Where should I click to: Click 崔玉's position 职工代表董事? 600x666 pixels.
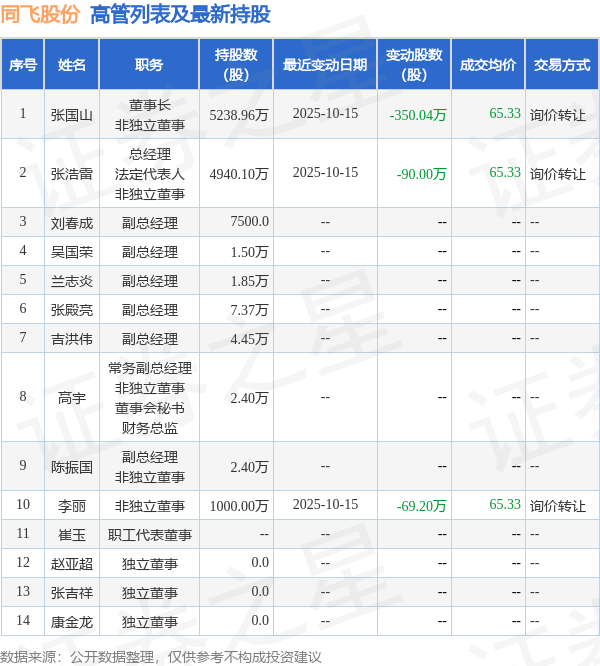[149, 535]
